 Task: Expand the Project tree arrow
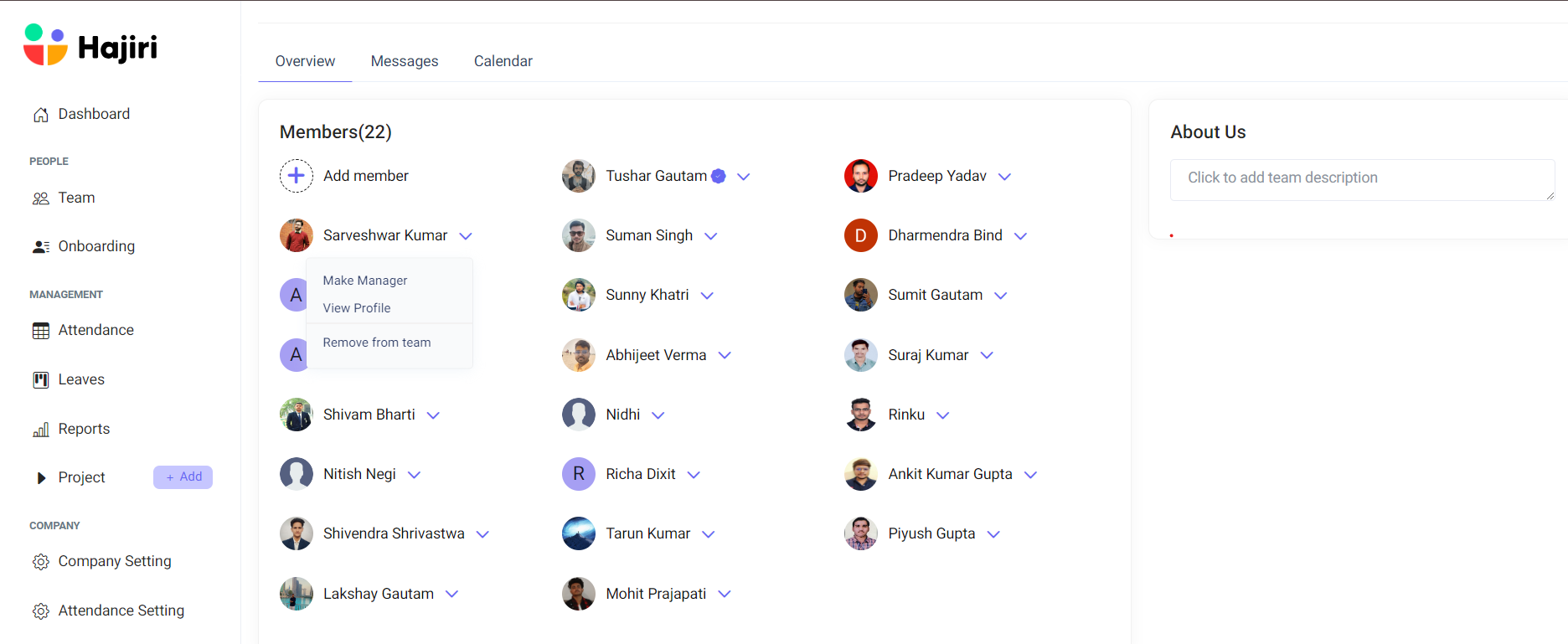click(x=41, y=478)
